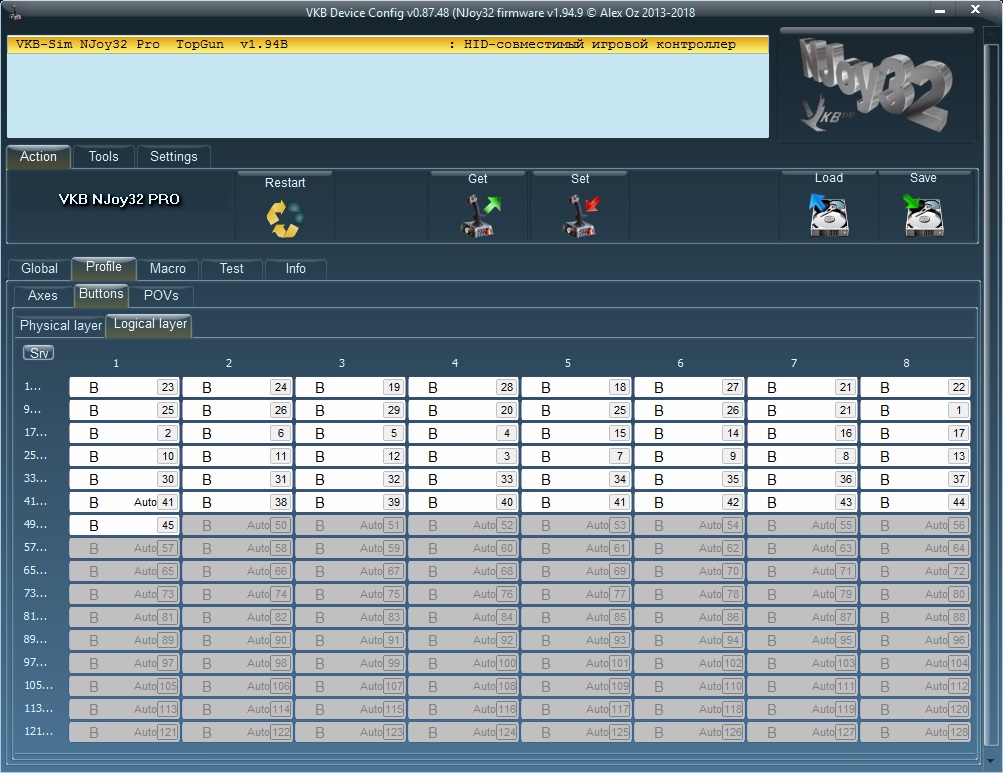Click the cell numbered 45 in row 49
The height and width of the screenshot is (773, 1003).
125,525
